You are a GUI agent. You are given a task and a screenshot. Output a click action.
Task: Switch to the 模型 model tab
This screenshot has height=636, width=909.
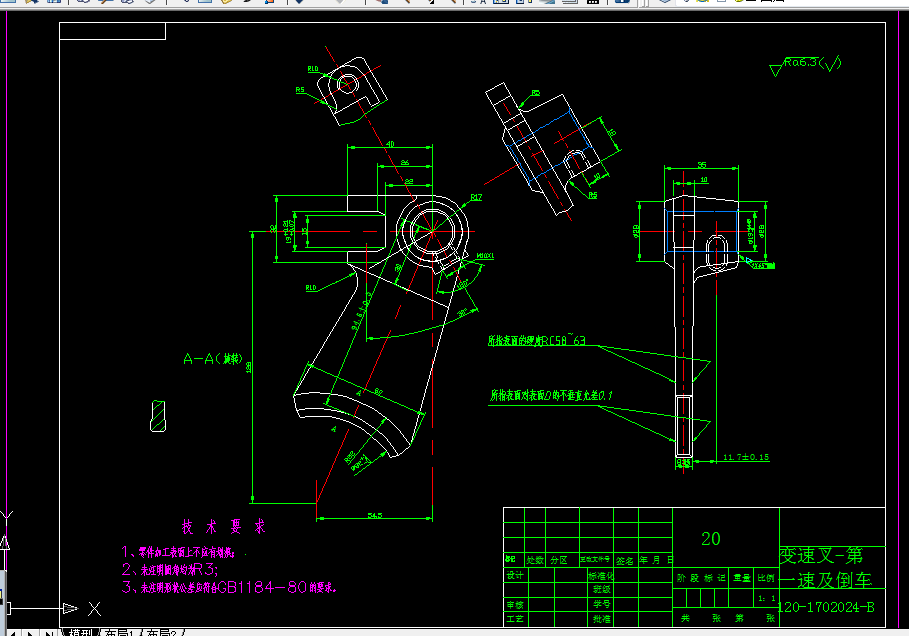point(81,632)
